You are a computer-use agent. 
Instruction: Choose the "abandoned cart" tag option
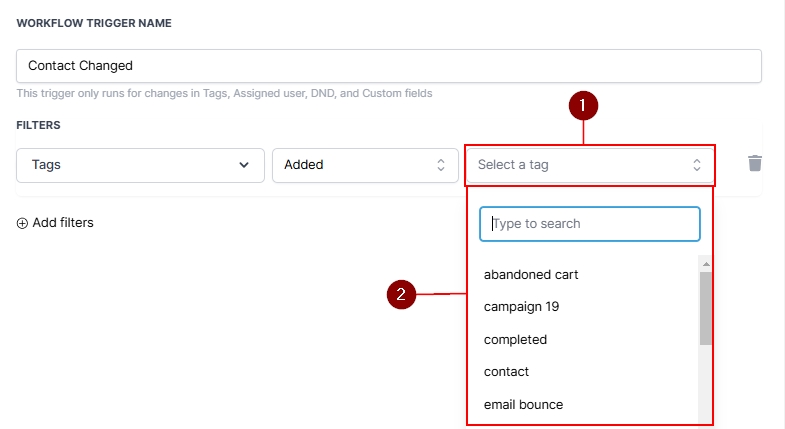[x=531, y=274]
